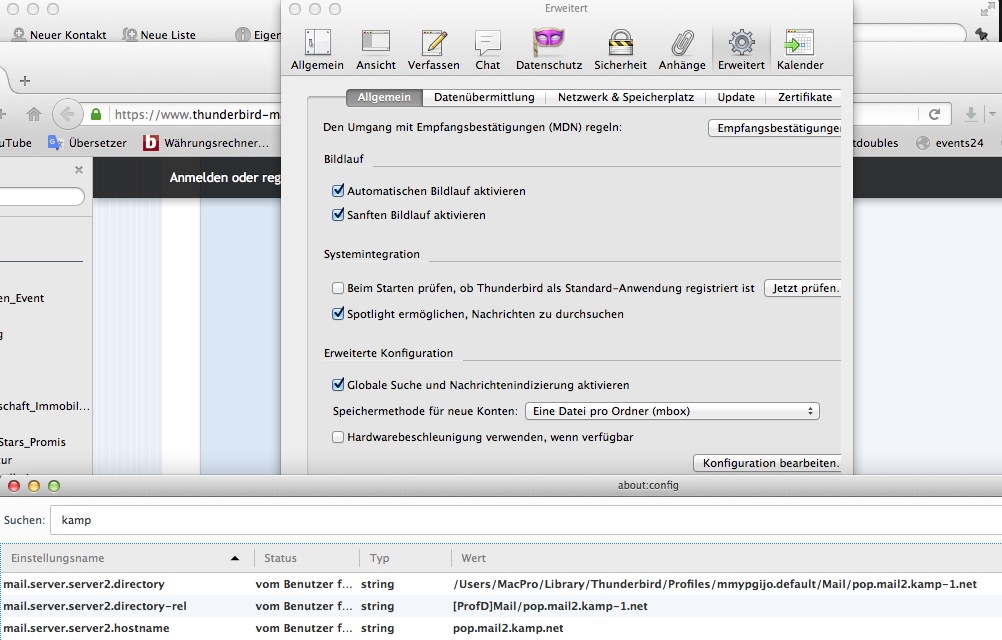The height and width of the screenshot is (640, 1002).
Task: Switch to the Zertifikate tab
Action: [805, 97]
